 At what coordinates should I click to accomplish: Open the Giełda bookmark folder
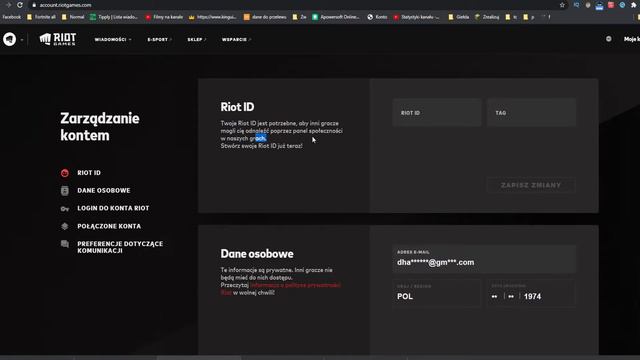click(x=459, y=17)
